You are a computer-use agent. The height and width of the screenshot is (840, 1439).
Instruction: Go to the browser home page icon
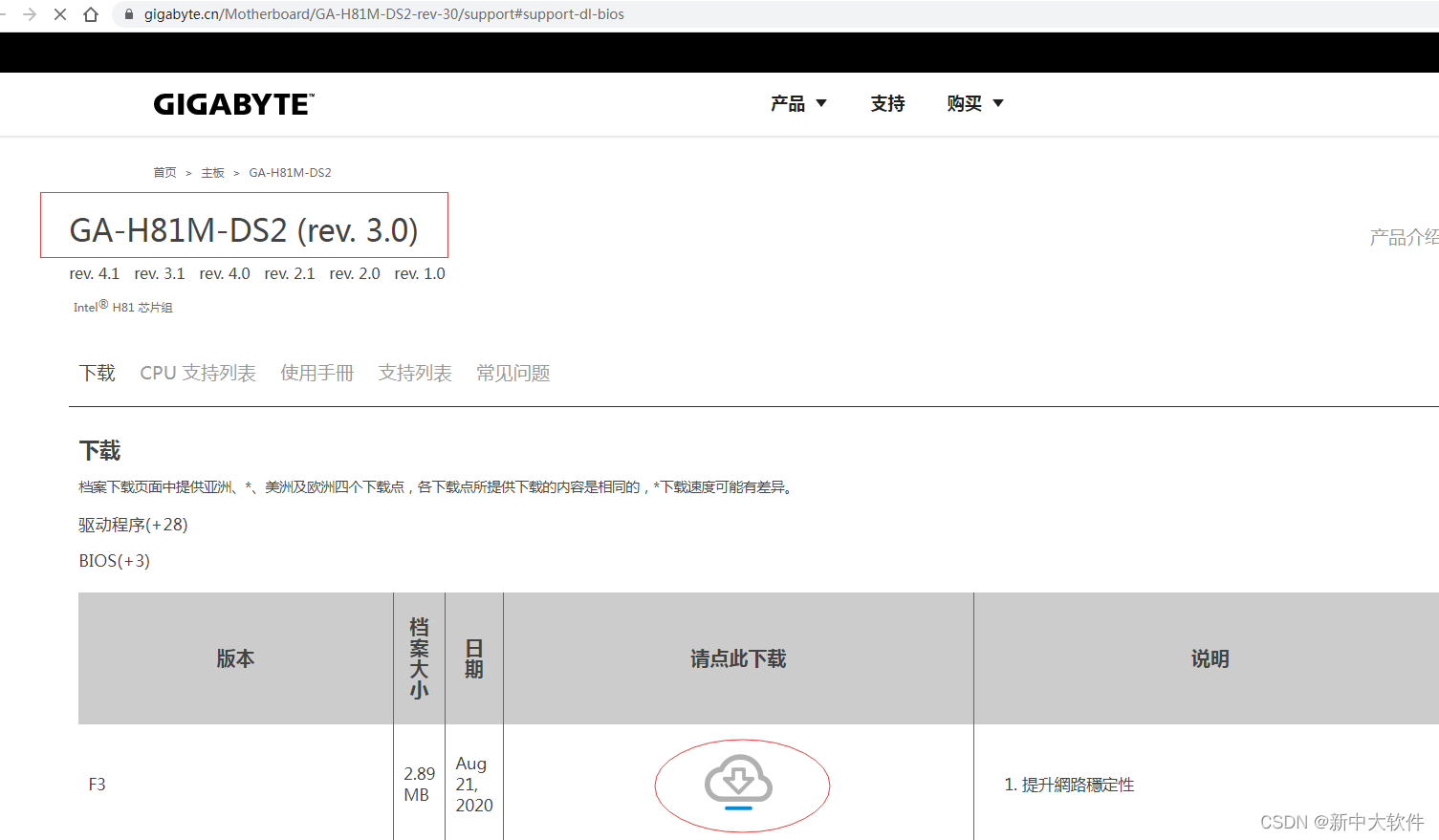(91, 14)
